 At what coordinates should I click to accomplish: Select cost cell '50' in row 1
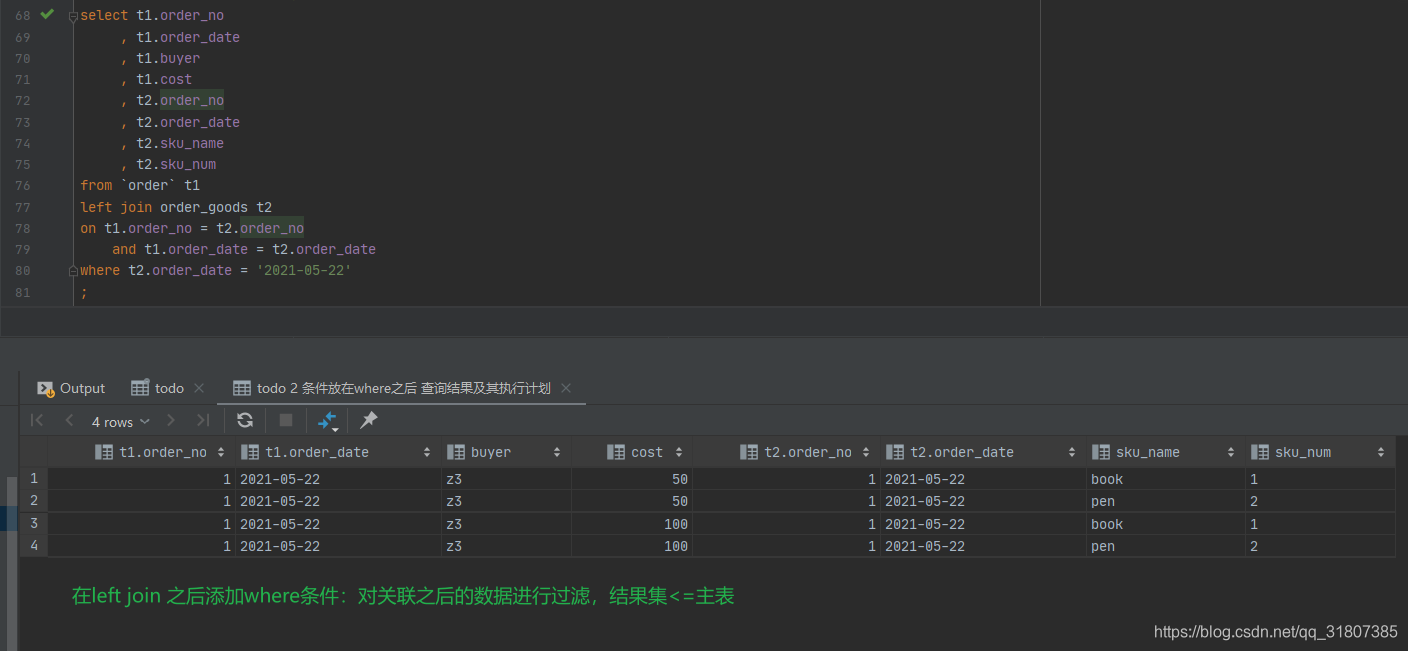pyautogui.click(x=632, y=479)
